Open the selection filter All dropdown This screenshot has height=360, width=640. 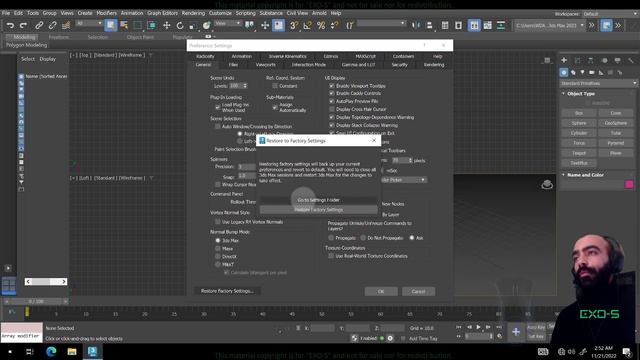[89, 24]
